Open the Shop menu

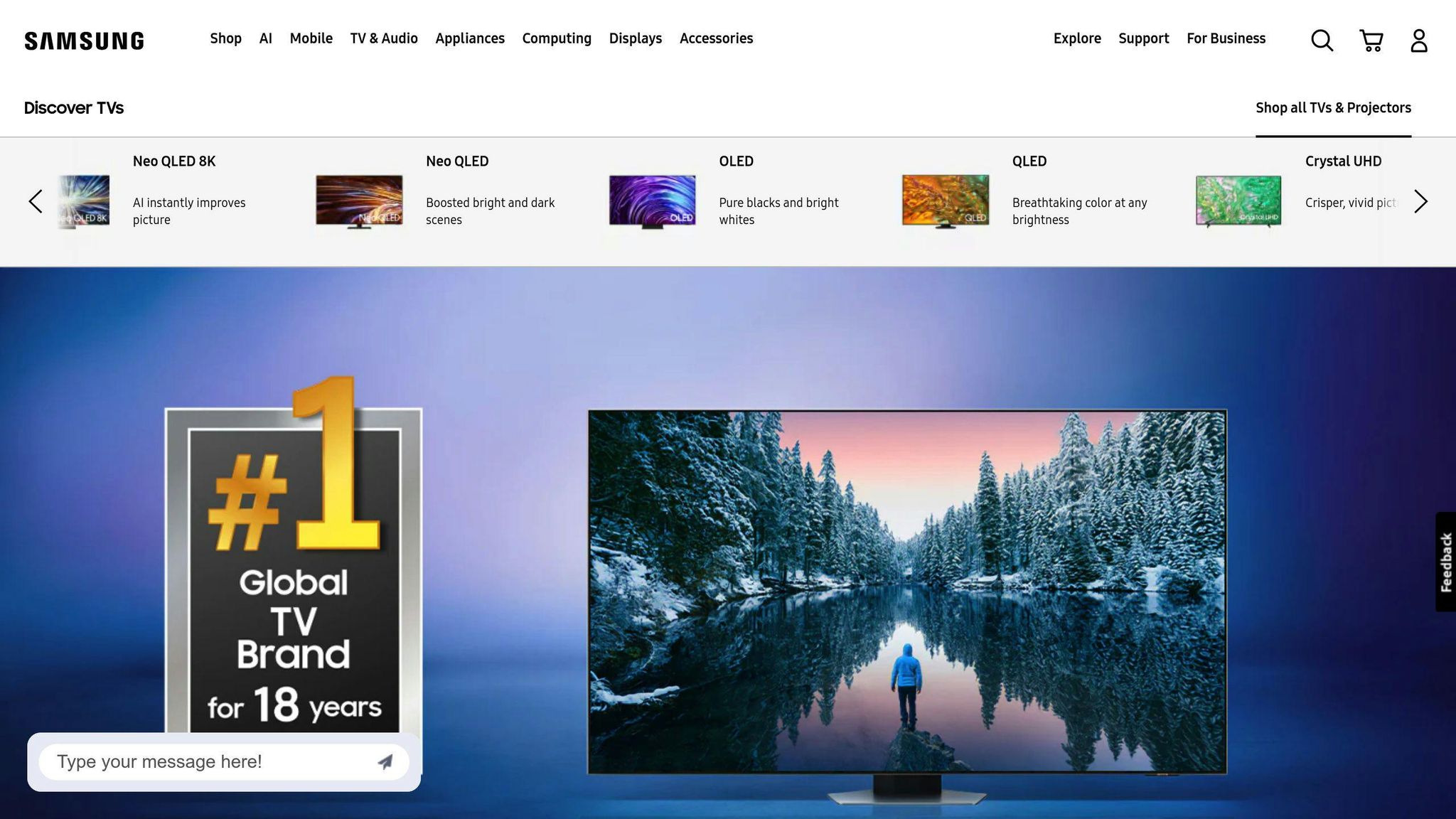pyautogui.click(x=225, y=38)
